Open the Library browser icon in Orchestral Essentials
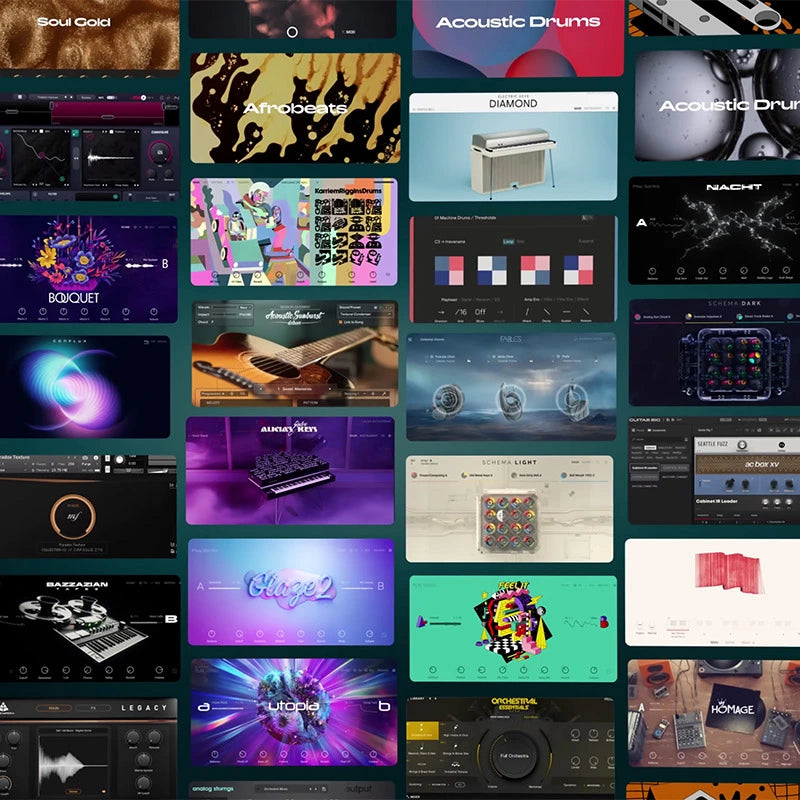800x800 pixels. (x=416, y=698)
